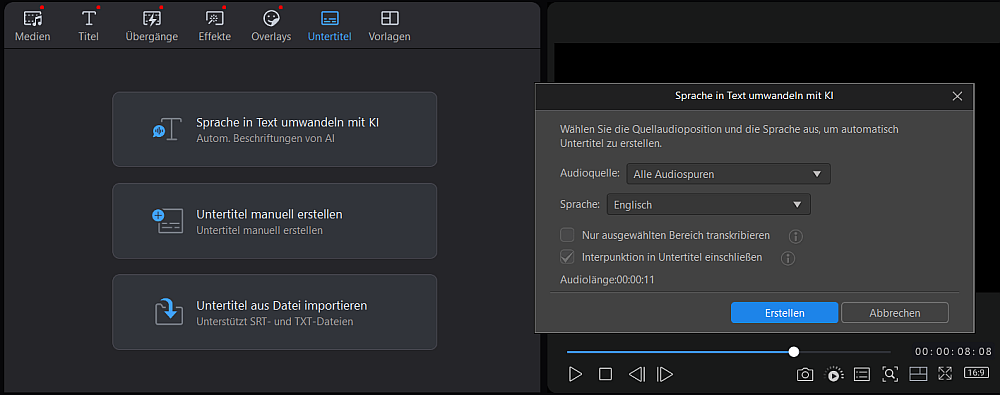Open the Vorlagen tab
This screenshot has height=395, width=1000.
(389, 26)
